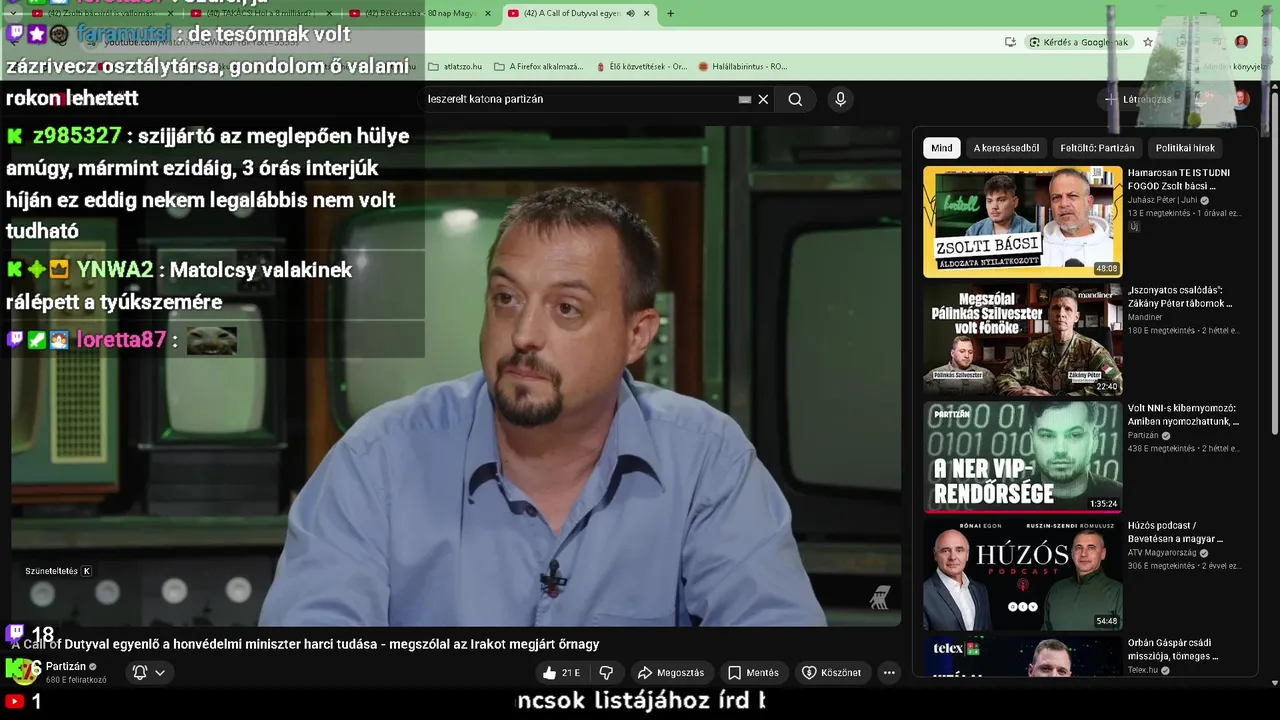Open the Partizán channel name link
The height and width of the screenshot is (720, 1280).
66,666
